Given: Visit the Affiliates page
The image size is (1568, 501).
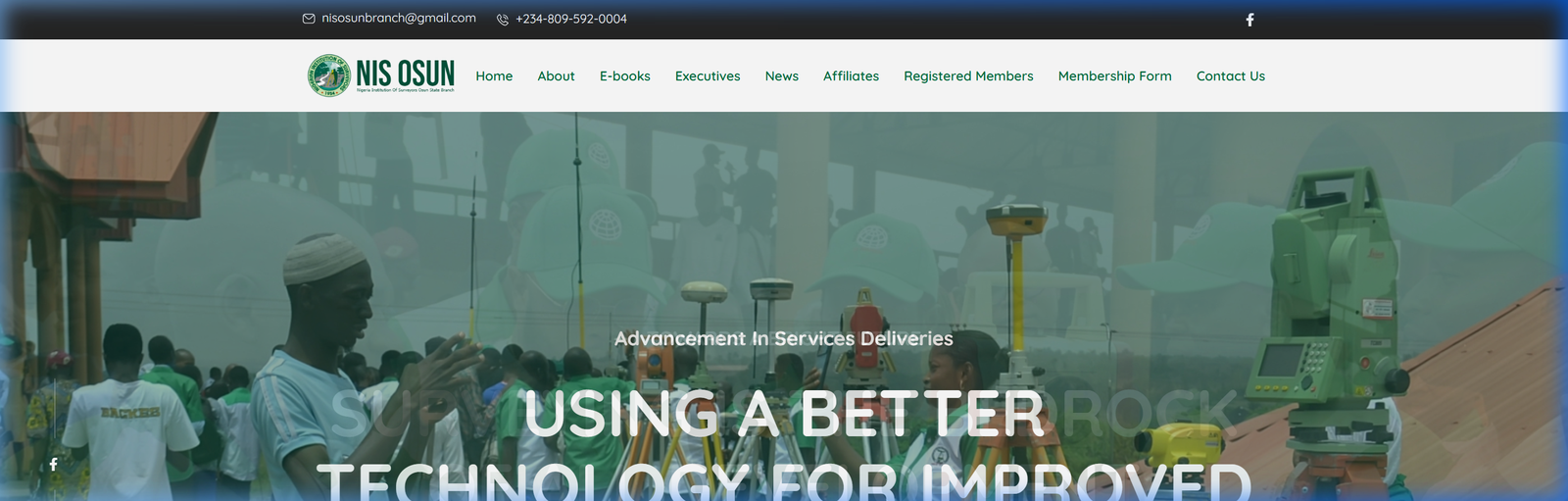Looking at the screenshot, I should [851, 76].
